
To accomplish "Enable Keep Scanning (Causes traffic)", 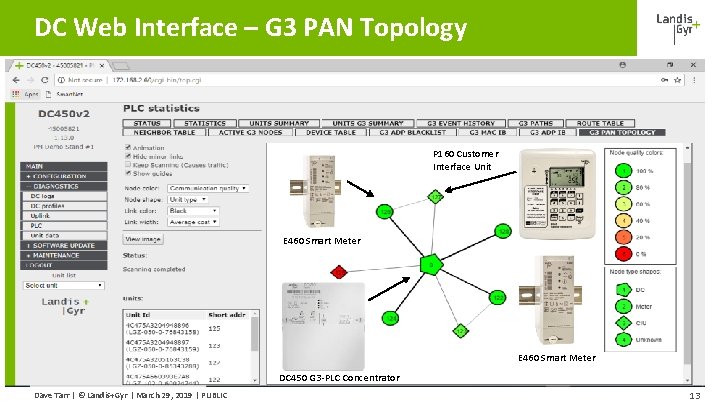I will pyautogui.click(x=128, y=164).
